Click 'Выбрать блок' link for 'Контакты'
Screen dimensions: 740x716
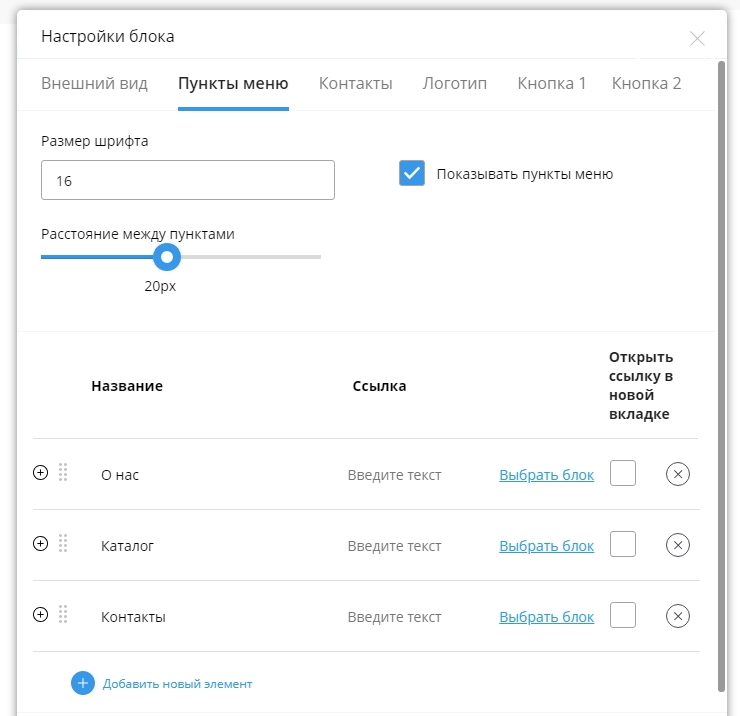coord(546,617)
